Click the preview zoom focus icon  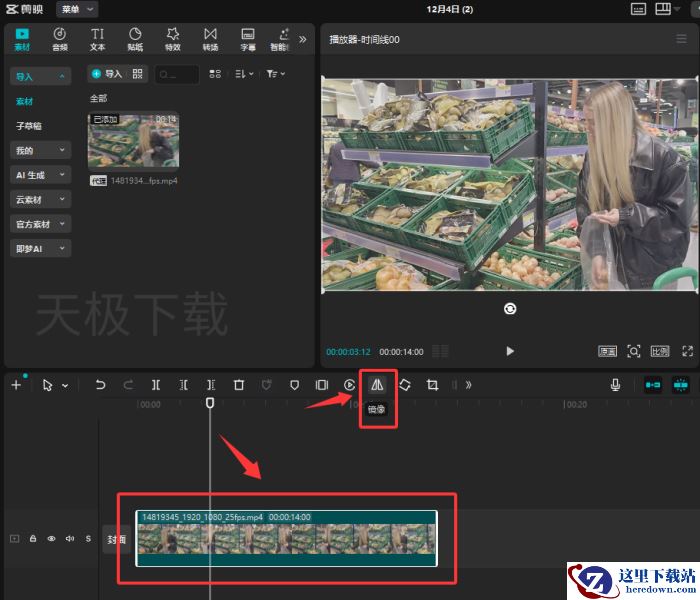point(633,351)
